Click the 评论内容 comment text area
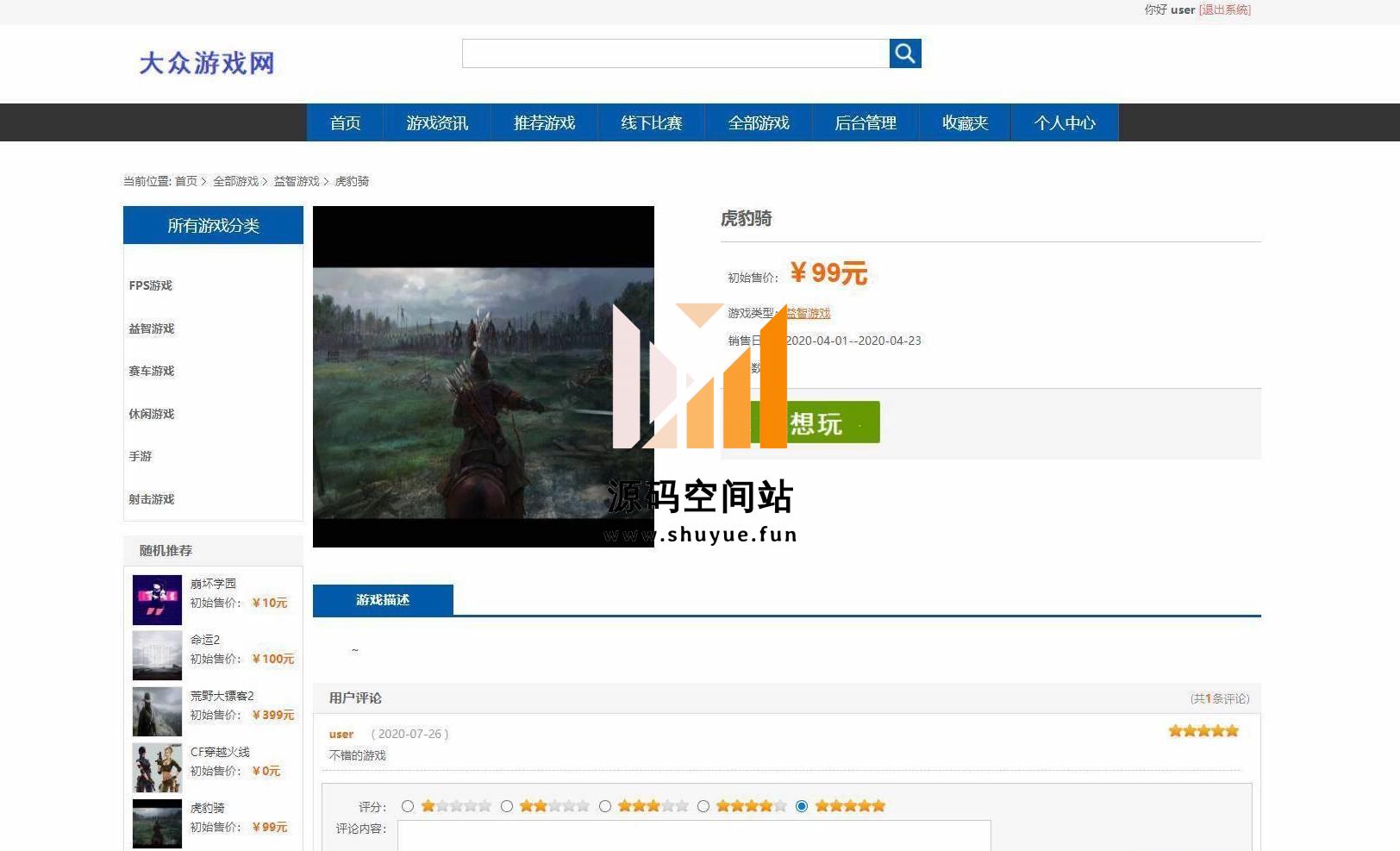1400x851 pixels. [694, 835]
